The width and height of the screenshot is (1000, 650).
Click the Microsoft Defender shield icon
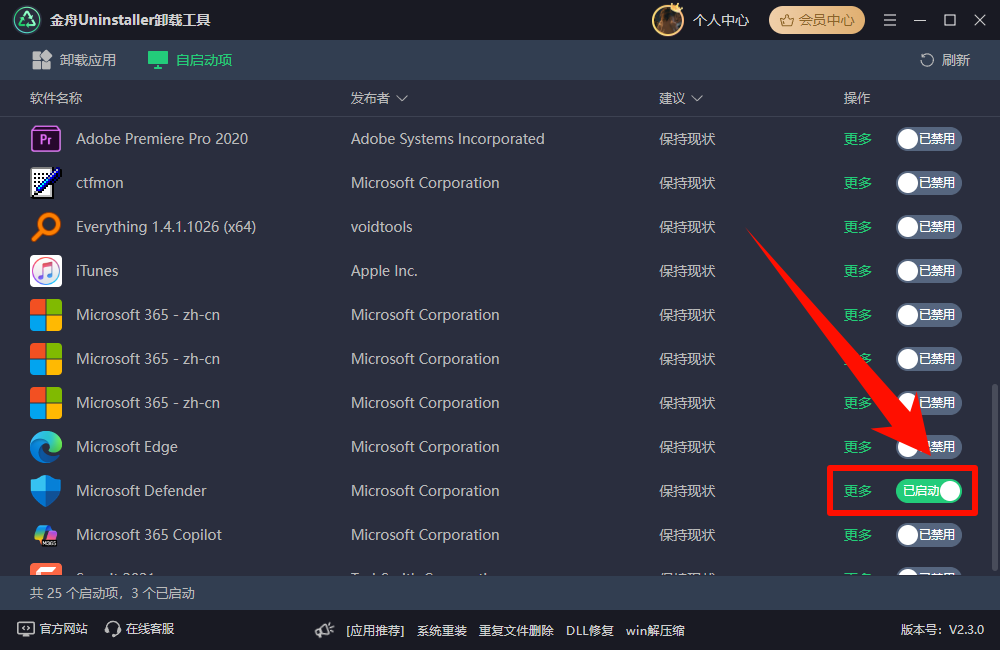46,491
